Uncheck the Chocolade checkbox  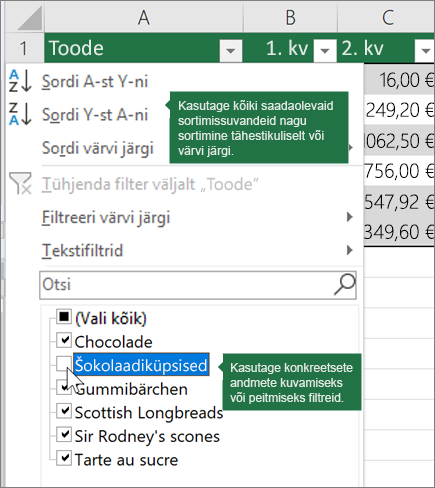pyautogui.click(x=64, y=340)
